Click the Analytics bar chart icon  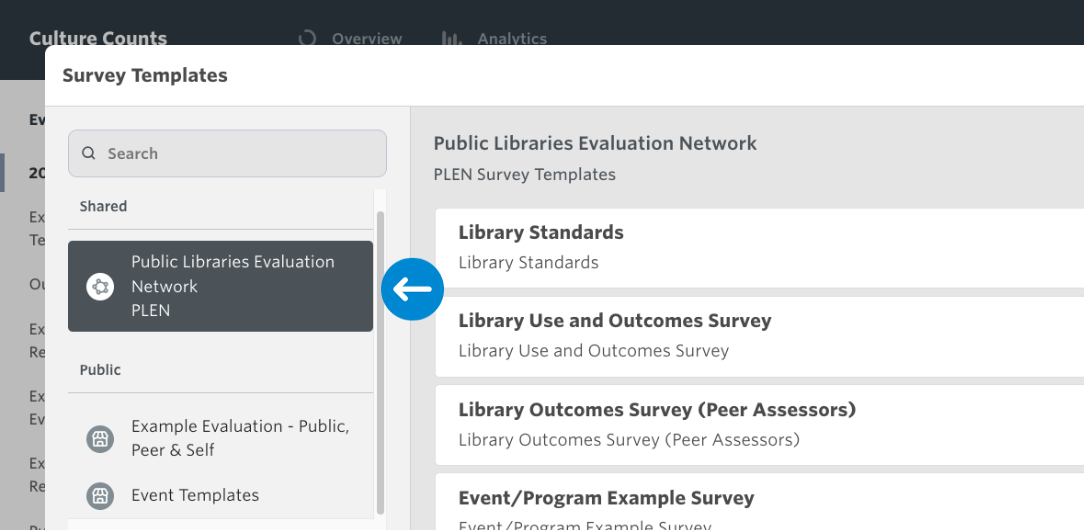pos(451,39)
